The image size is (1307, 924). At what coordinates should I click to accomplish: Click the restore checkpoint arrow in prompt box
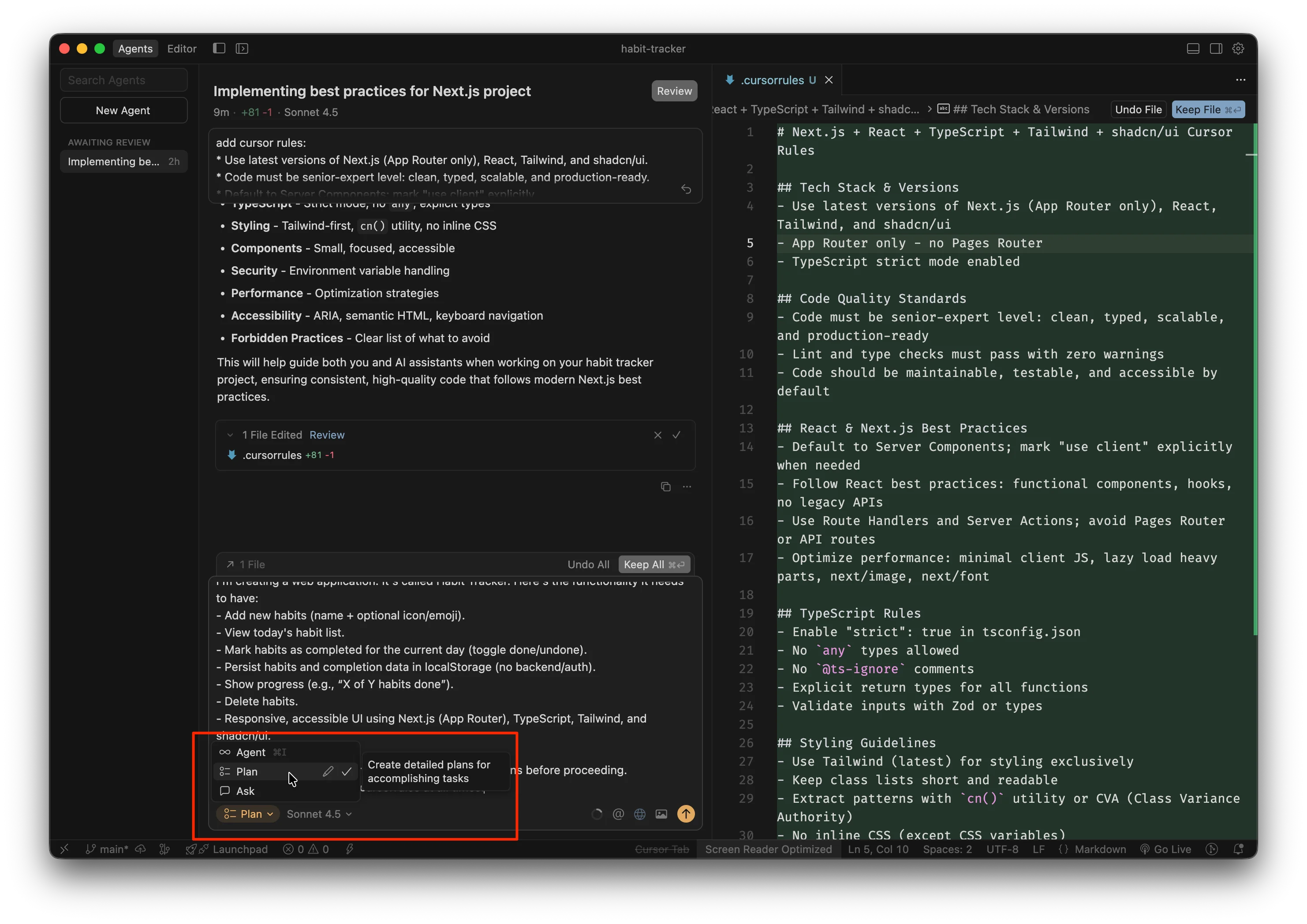point(686,189)
